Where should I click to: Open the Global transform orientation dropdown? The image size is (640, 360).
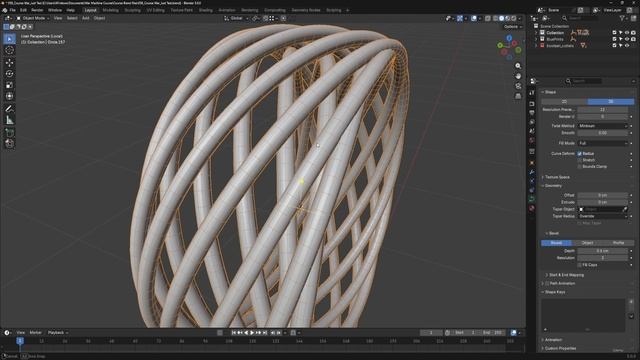[236, 18]
